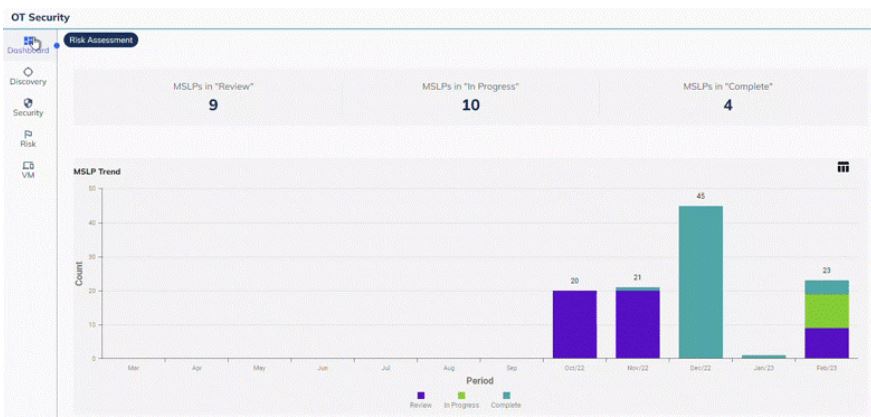The width and height of the screenshot is (871, 417).
Task: Open the Security shield section
Action: click(28, 107)
